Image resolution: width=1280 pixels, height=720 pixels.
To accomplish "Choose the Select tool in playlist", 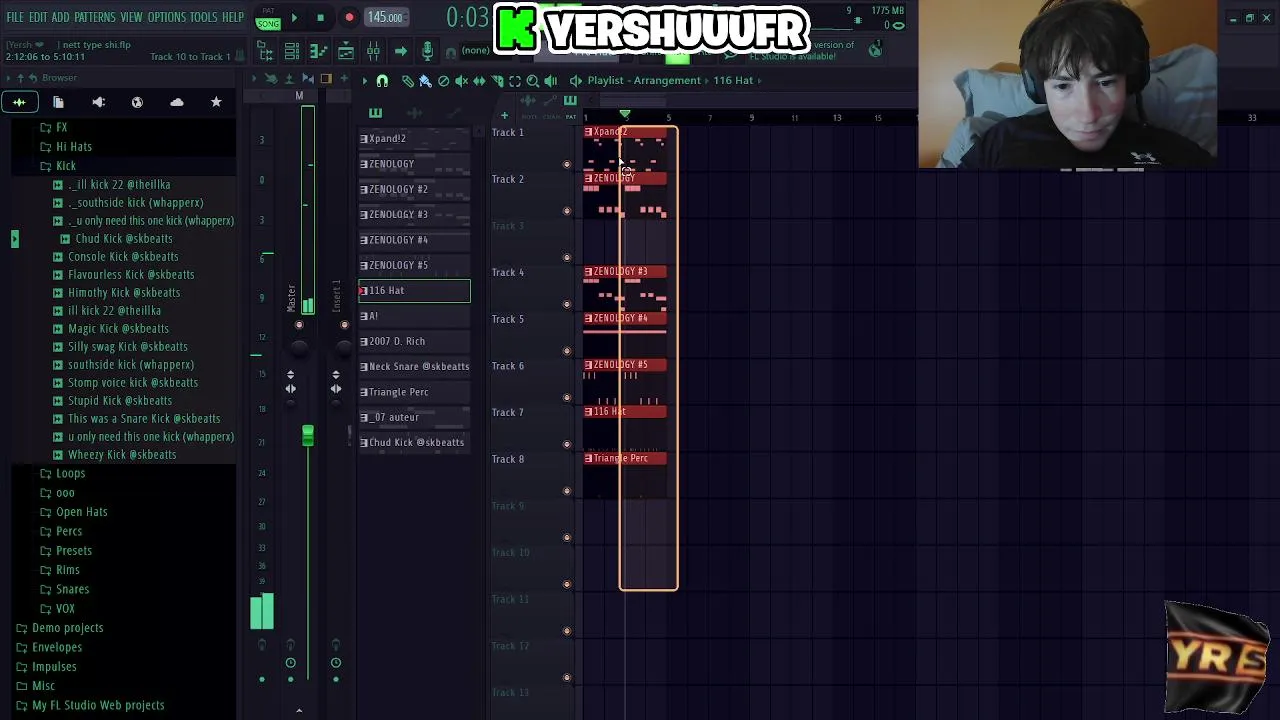I will pos(515,80).
